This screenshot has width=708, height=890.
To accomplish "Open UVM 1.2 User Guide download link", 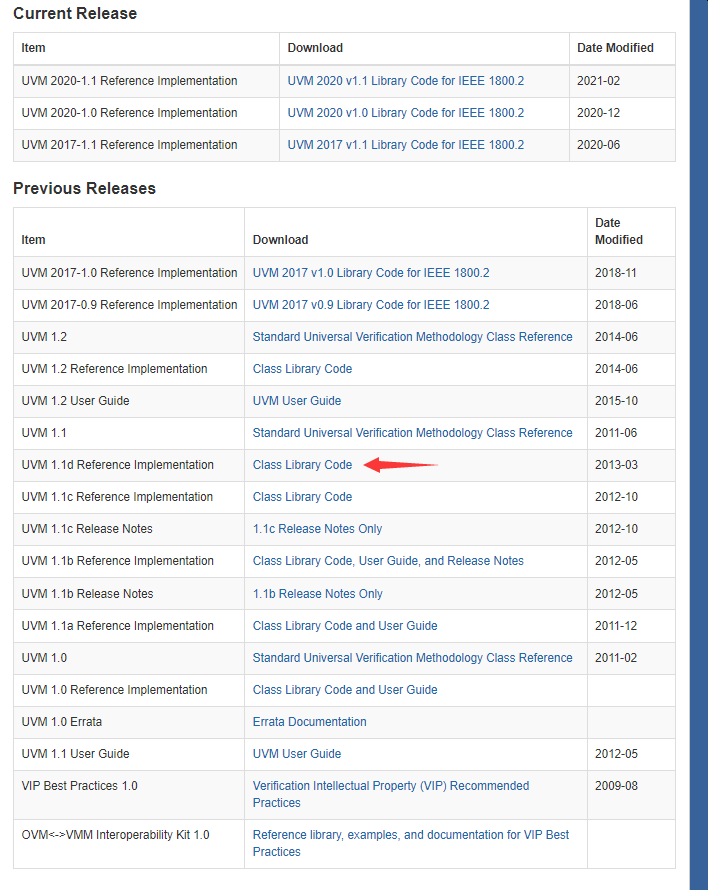I will click(296, 401).
